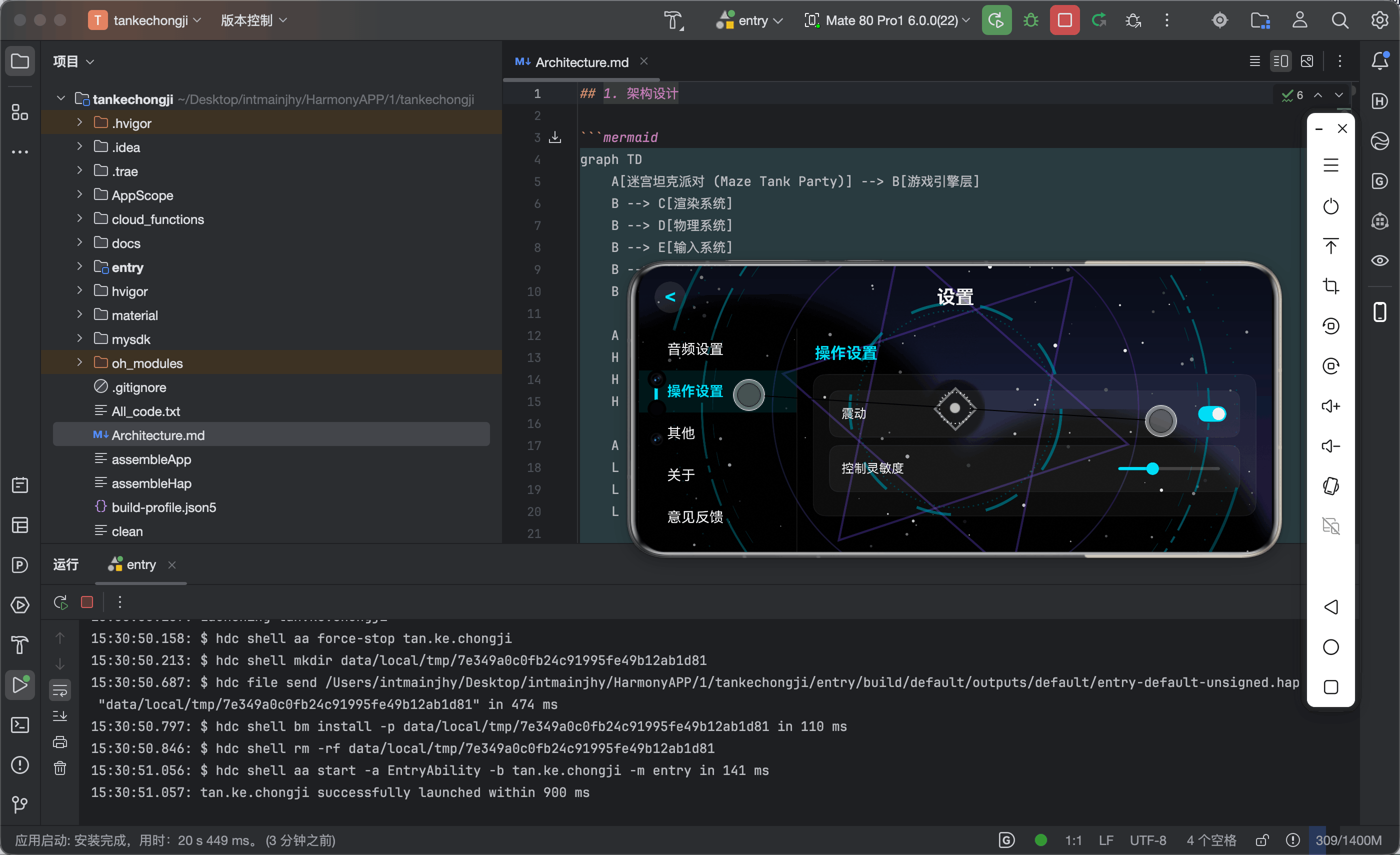Click emulator volume down icon
Screen dimensions: 1400x855
1330,446
